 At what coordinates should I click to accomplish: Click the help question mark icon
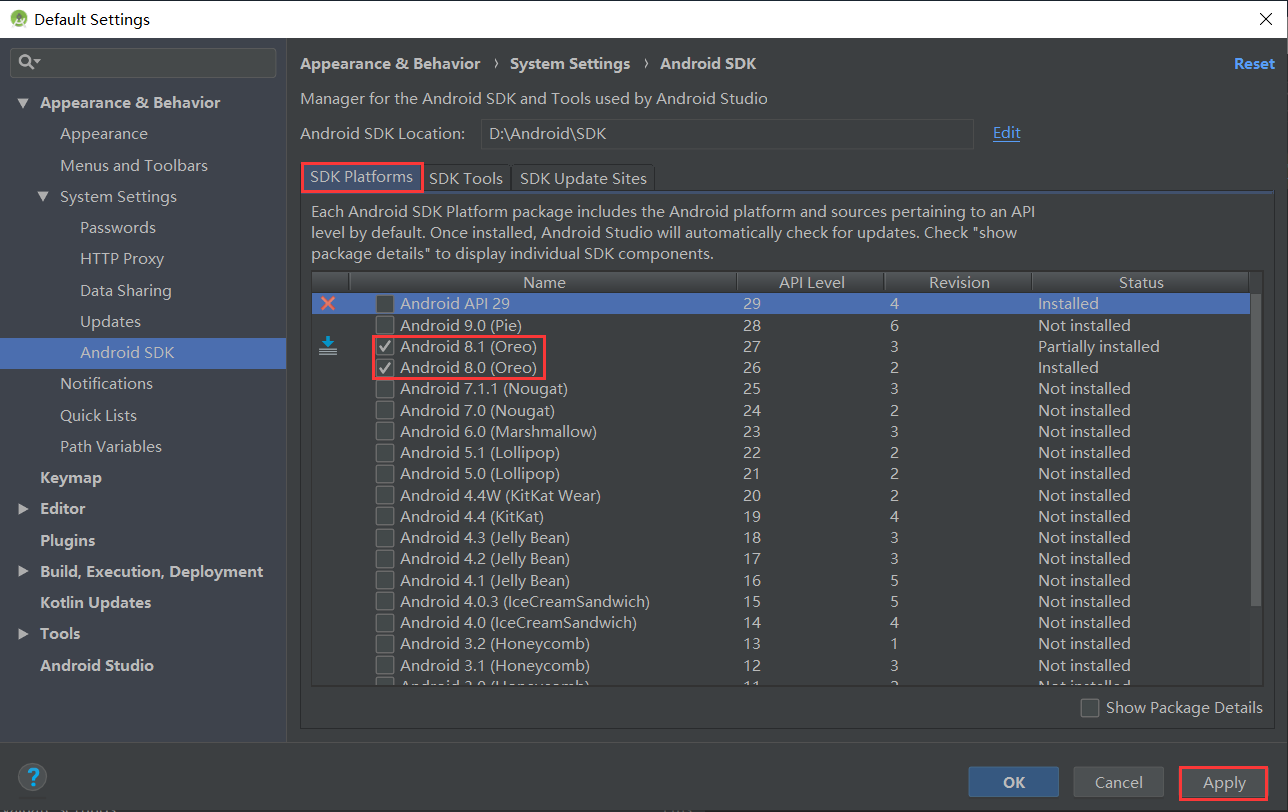click(x=33, y=777)
